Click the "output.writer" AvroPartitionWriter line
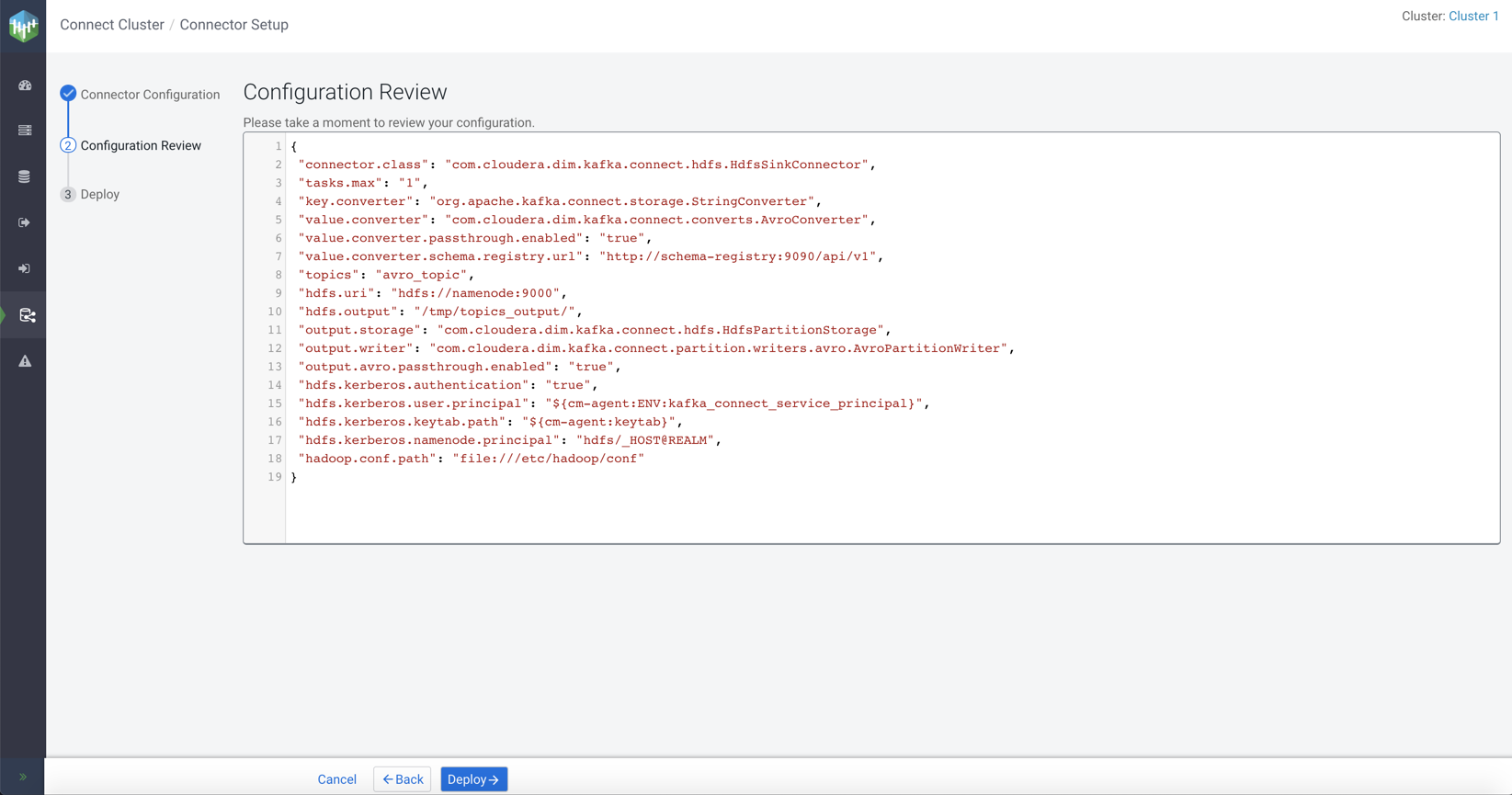The height and width of the screenshot is (795, 1512). pyautogui.click(x=656, y=348)
